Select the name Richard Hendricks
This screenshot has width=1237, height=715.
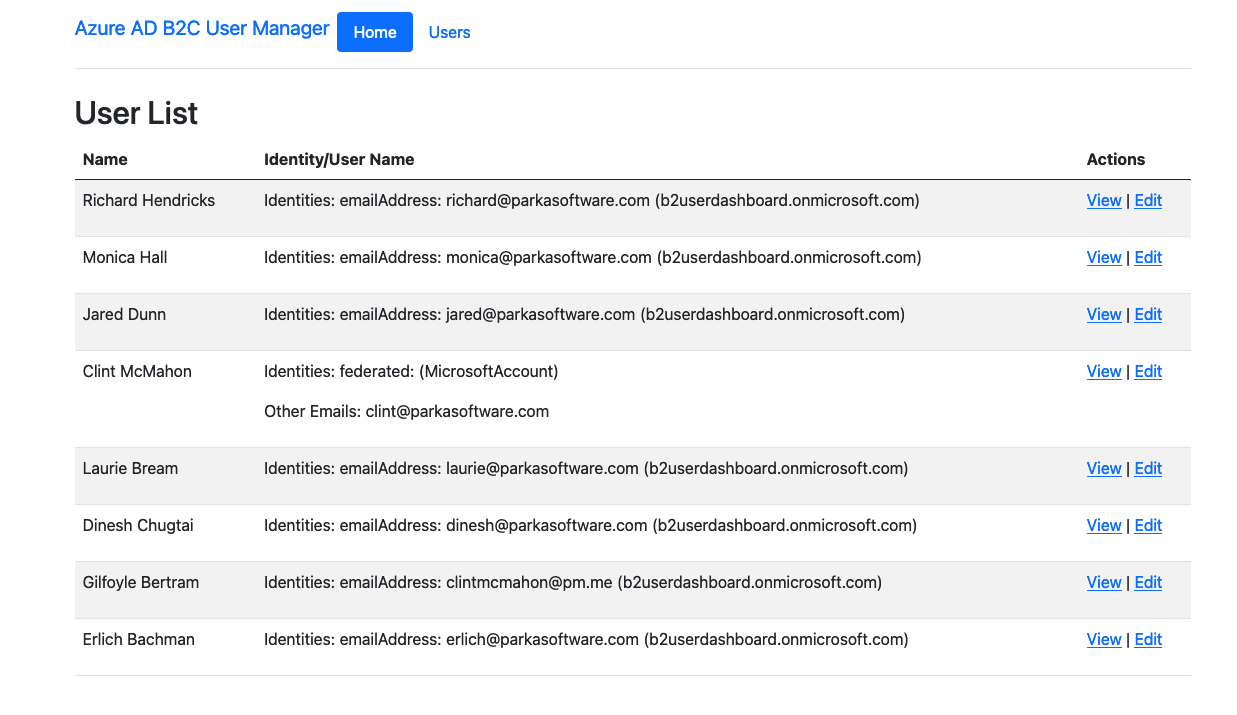pyautogui.click(x=149, y=200)
